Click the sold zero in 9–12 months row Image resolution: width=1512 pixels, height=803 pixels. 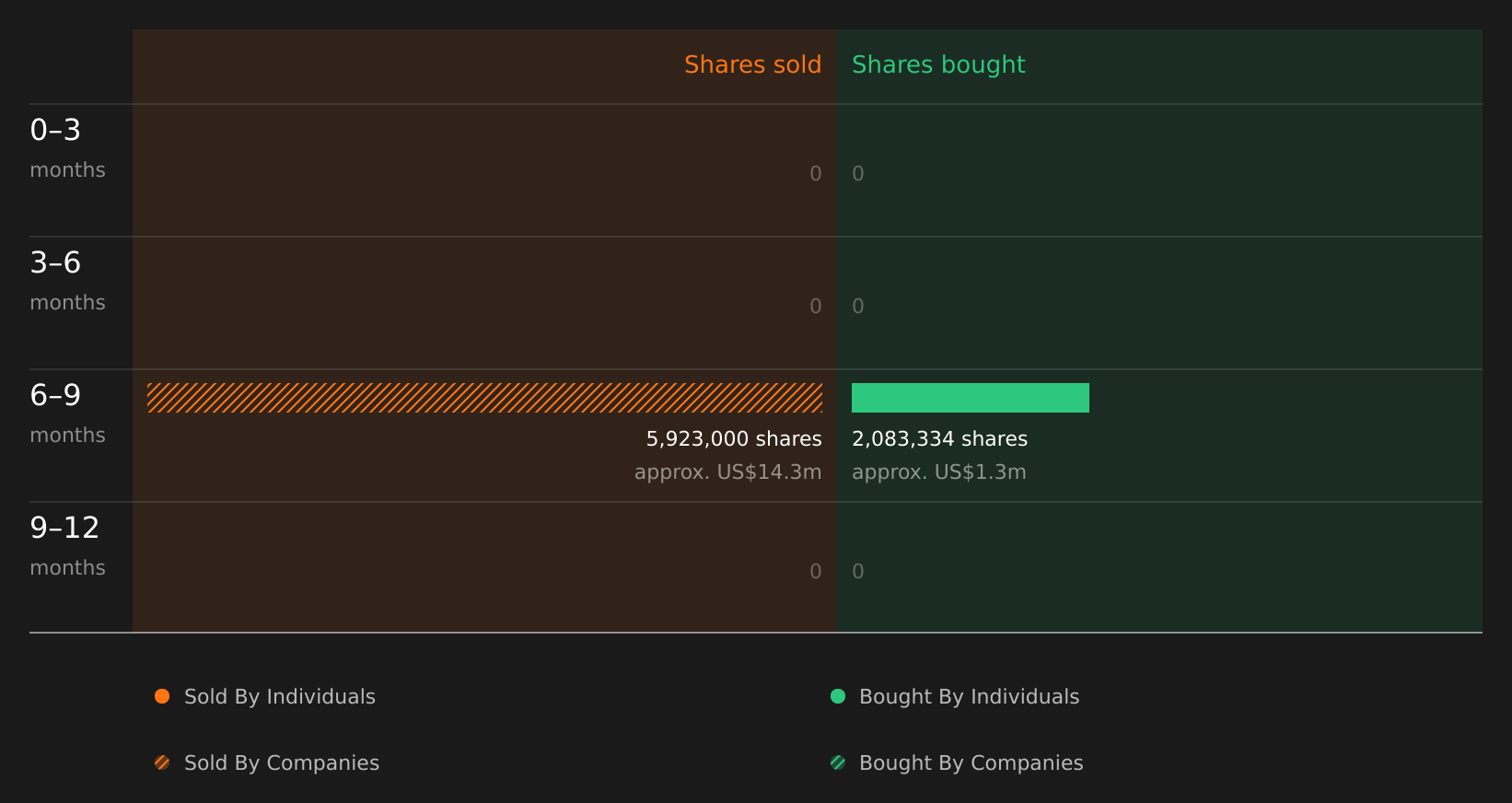pos(816,572)
